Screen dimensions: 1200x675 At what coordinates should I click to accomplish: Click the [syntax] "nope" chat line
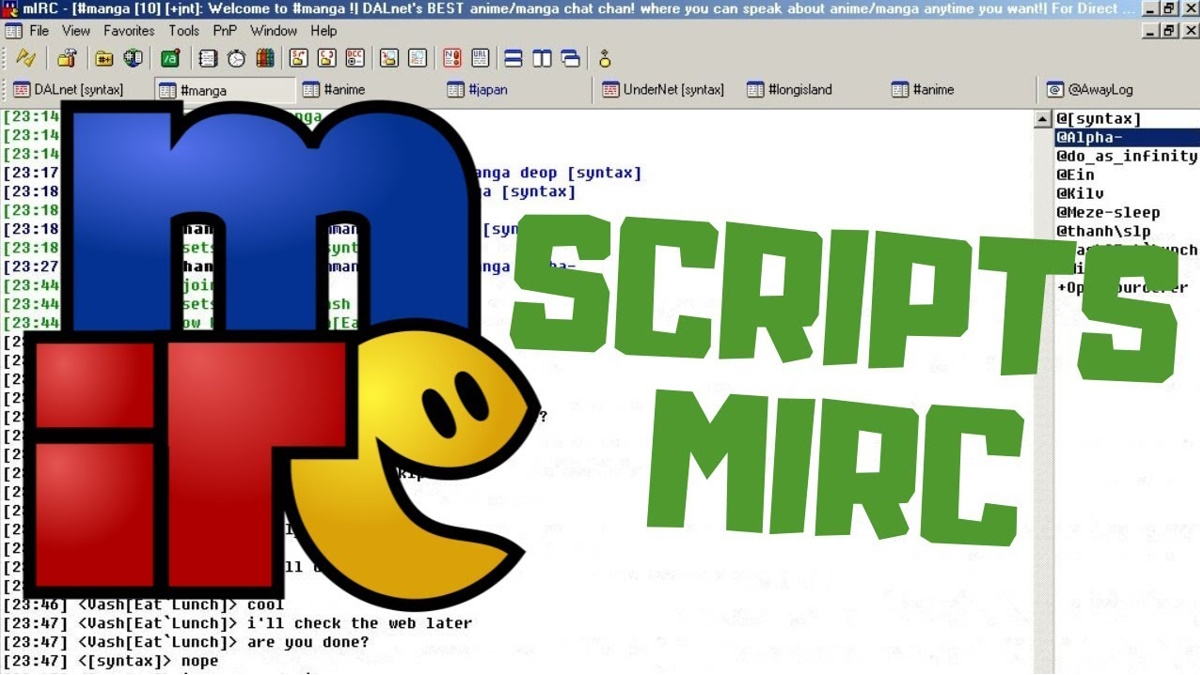coord(110,661)
